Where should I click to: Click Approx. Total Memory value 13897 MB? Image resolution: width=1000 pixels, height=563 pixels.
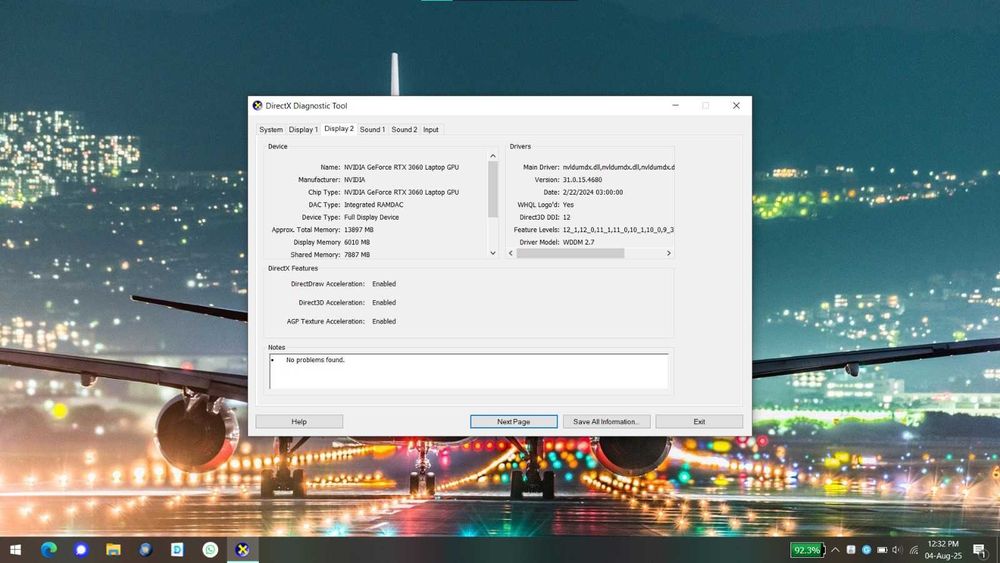pos(358,230)
